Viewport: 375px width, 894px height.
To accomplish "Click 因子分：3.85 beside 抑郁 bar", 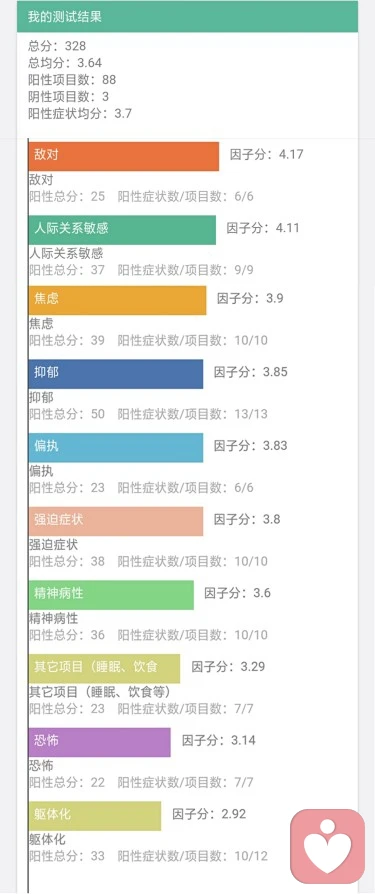I will (251, 372).
